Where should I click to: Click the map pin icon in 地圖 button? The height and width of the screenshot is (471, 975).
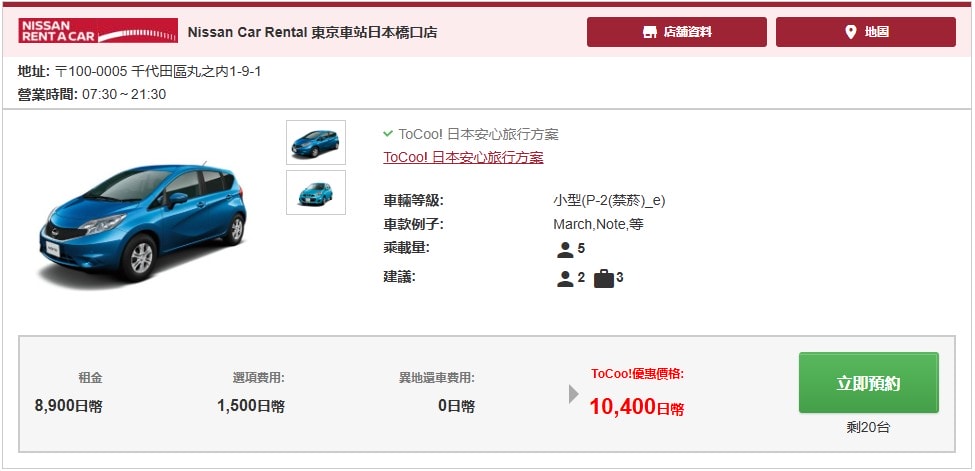coord(851,32)
